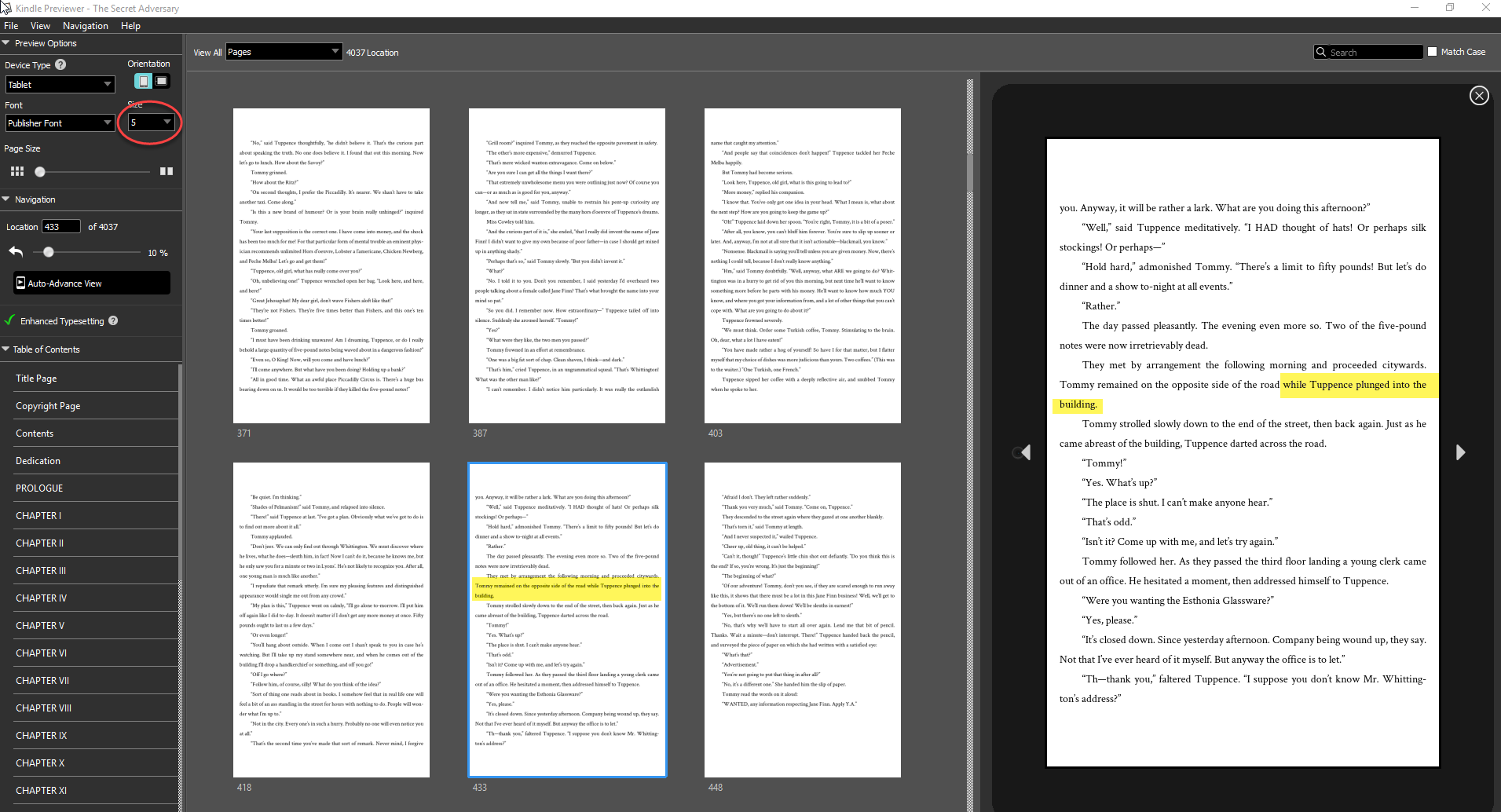
Task: Open the Copyright Page
Action: [x=48, y=405]
